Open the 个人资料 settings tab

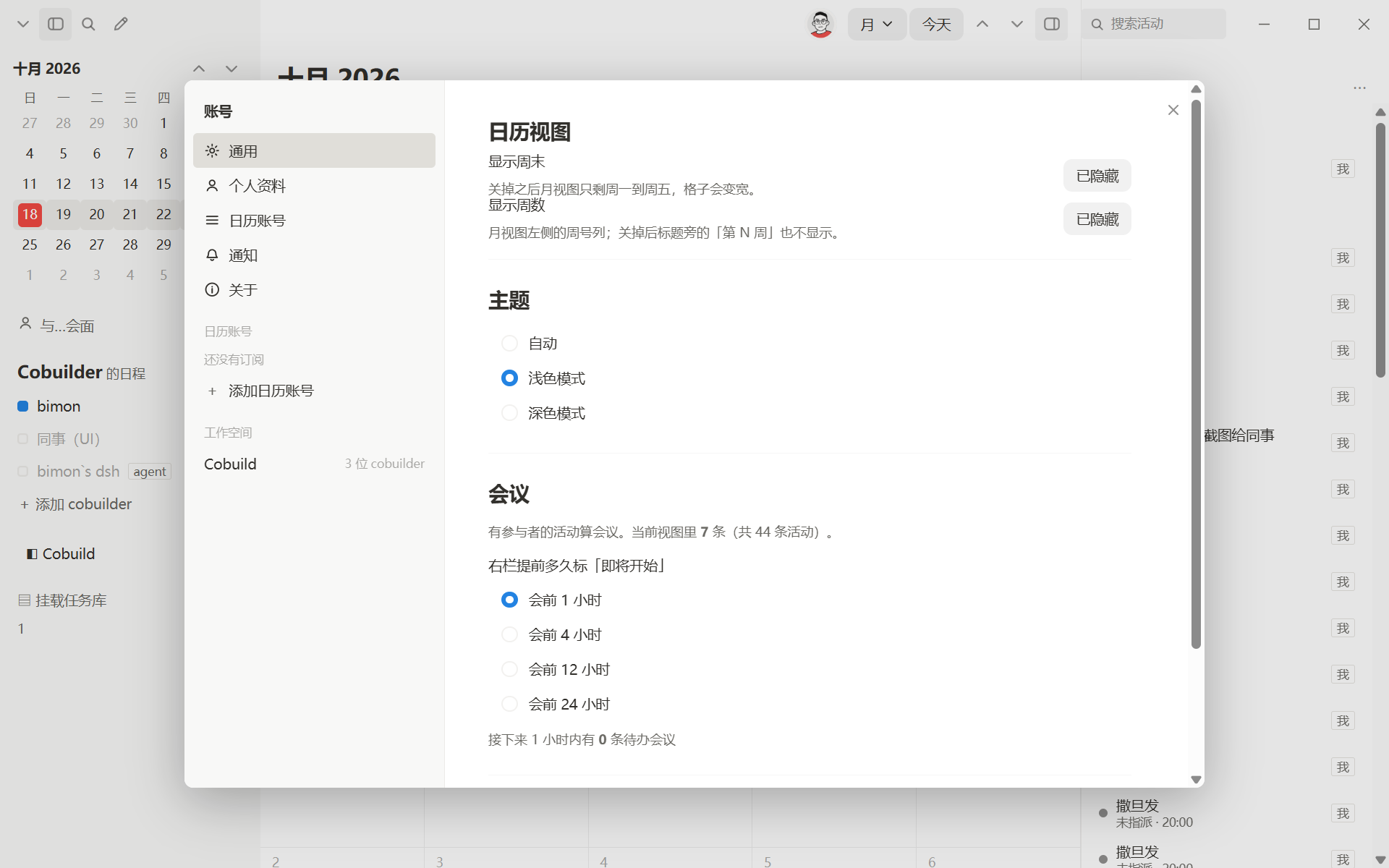314,186
